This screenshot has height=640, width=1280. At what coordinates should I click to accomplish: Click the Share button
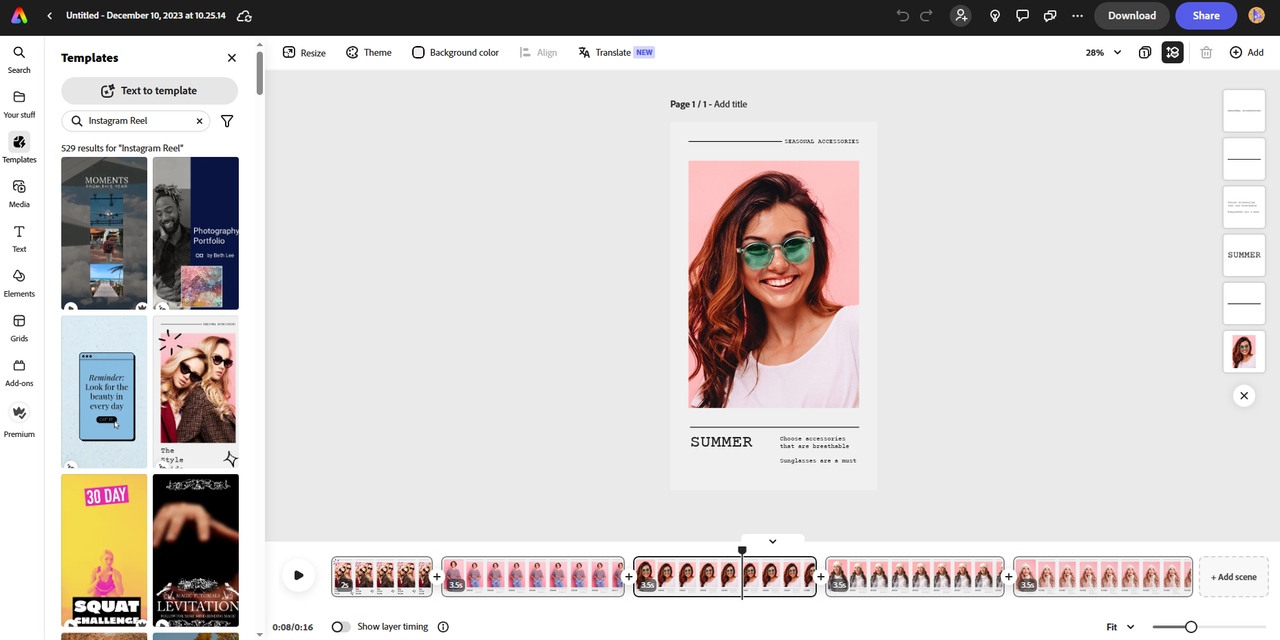[x=1206, y=16]
